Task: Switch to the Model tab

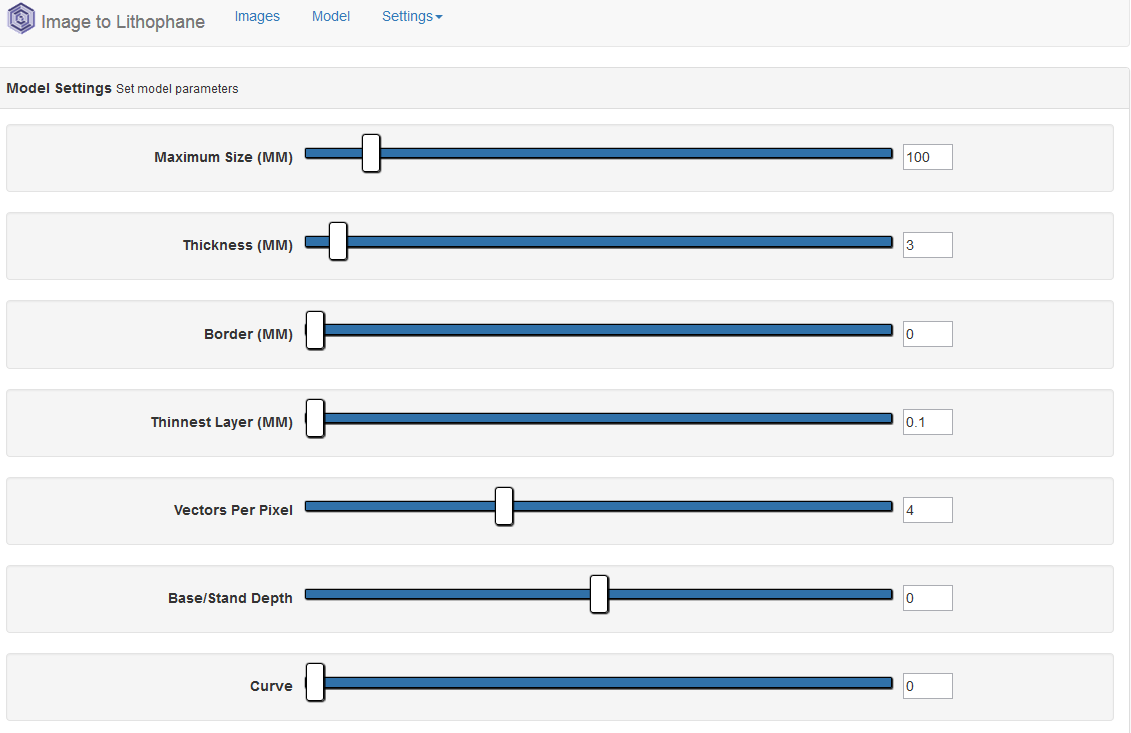Action: pos(331,17)
